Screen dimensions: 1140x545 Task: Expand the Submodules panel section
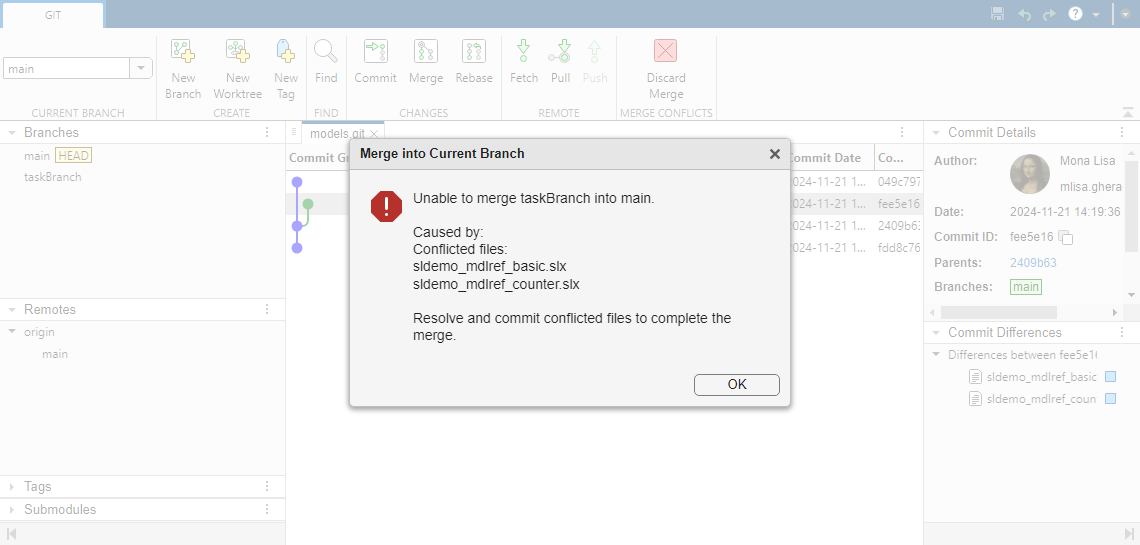point(12,510)
